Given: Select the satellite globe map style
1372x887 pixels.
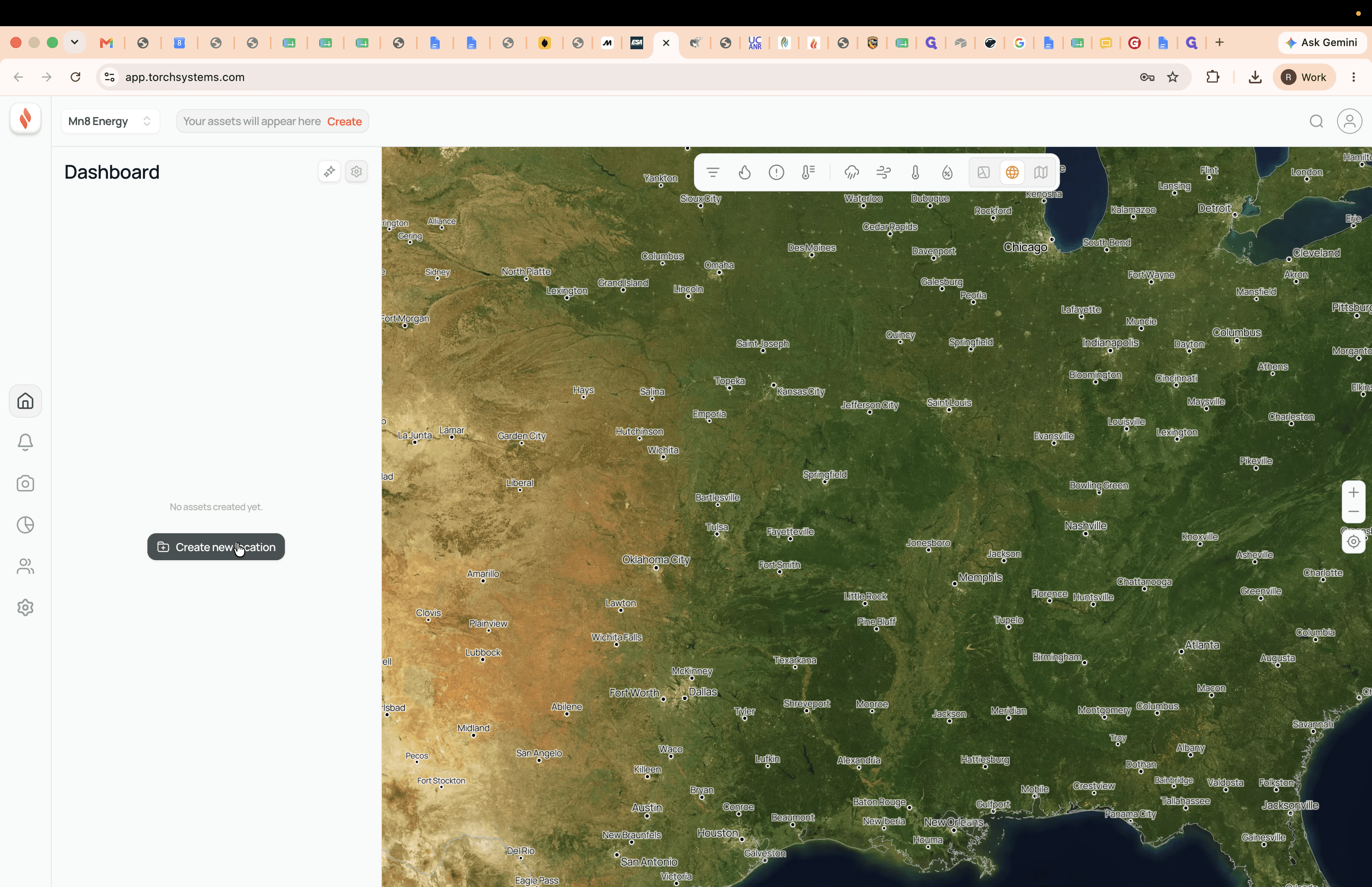Looking at the screenshot, I should [1012, 172].
